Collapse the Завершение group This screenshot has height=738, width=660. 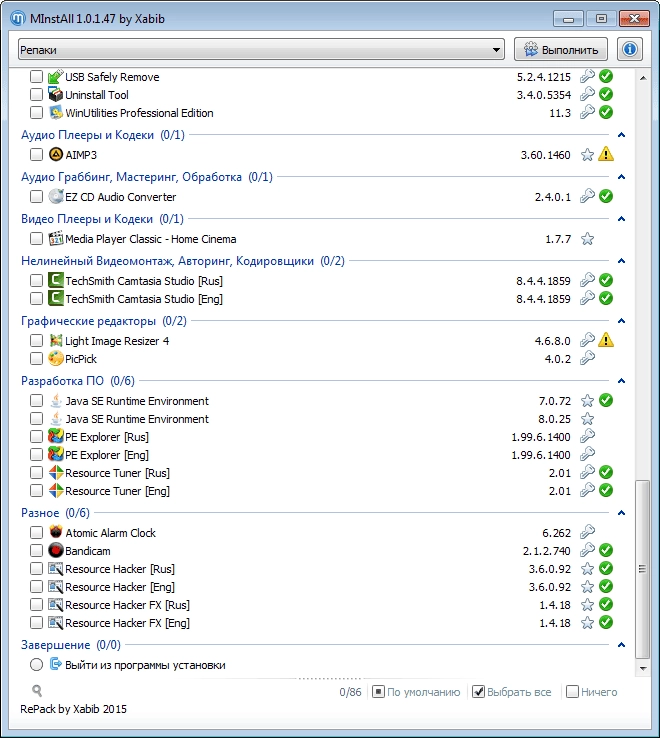(x=621, y=645)
